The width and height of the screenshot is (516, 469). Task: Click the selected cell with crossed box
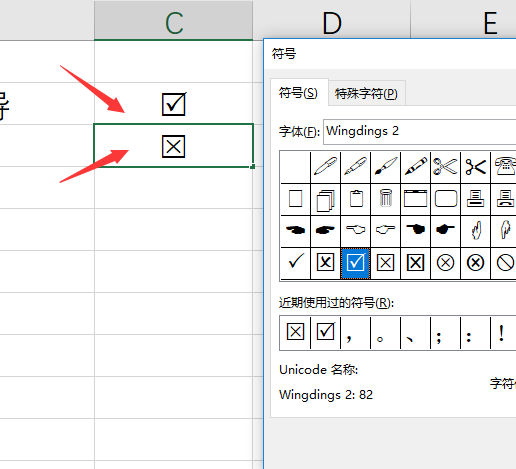pos(173,146)
